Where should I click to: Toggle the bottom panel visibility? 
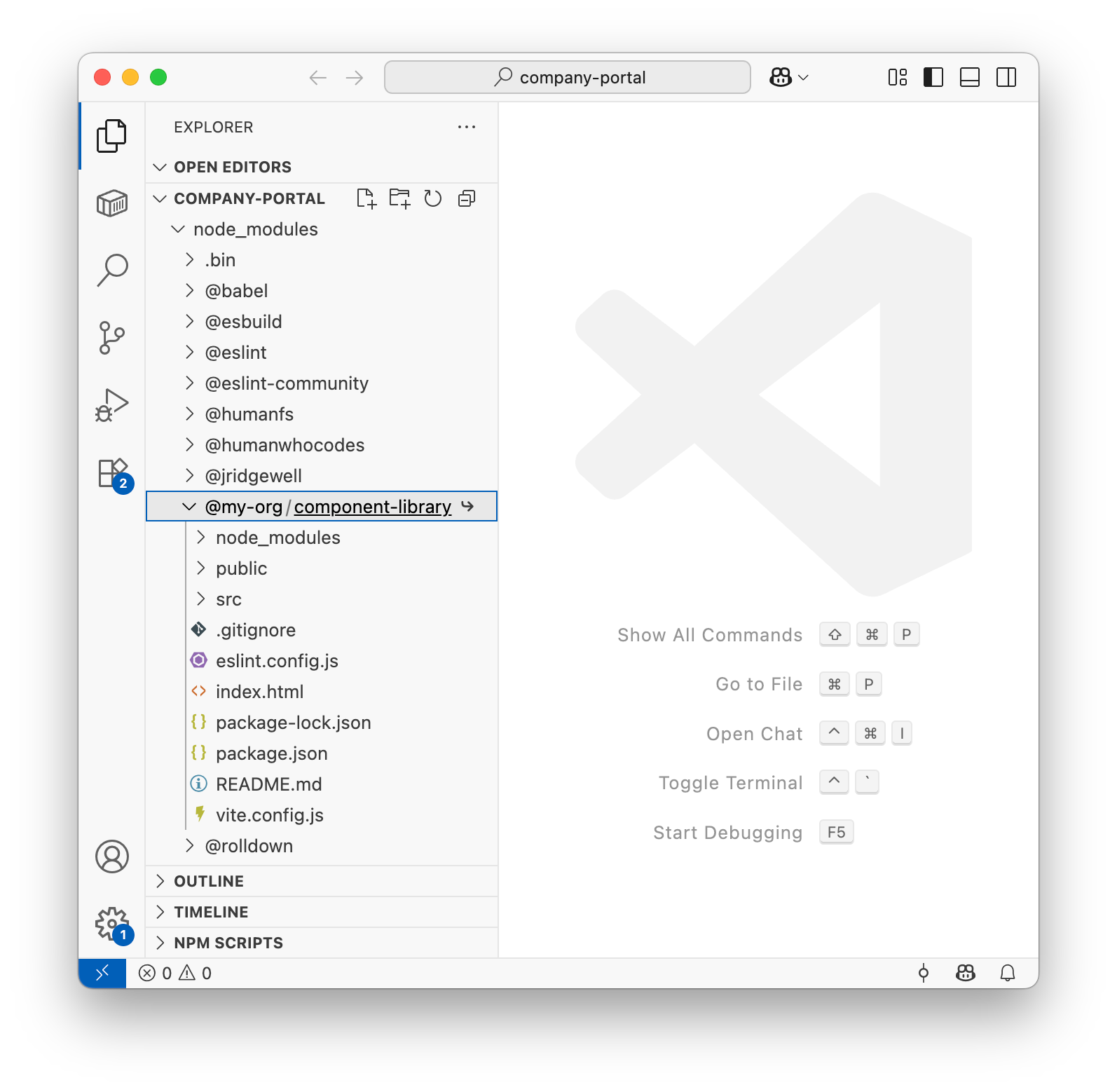[x=970, y=77]
